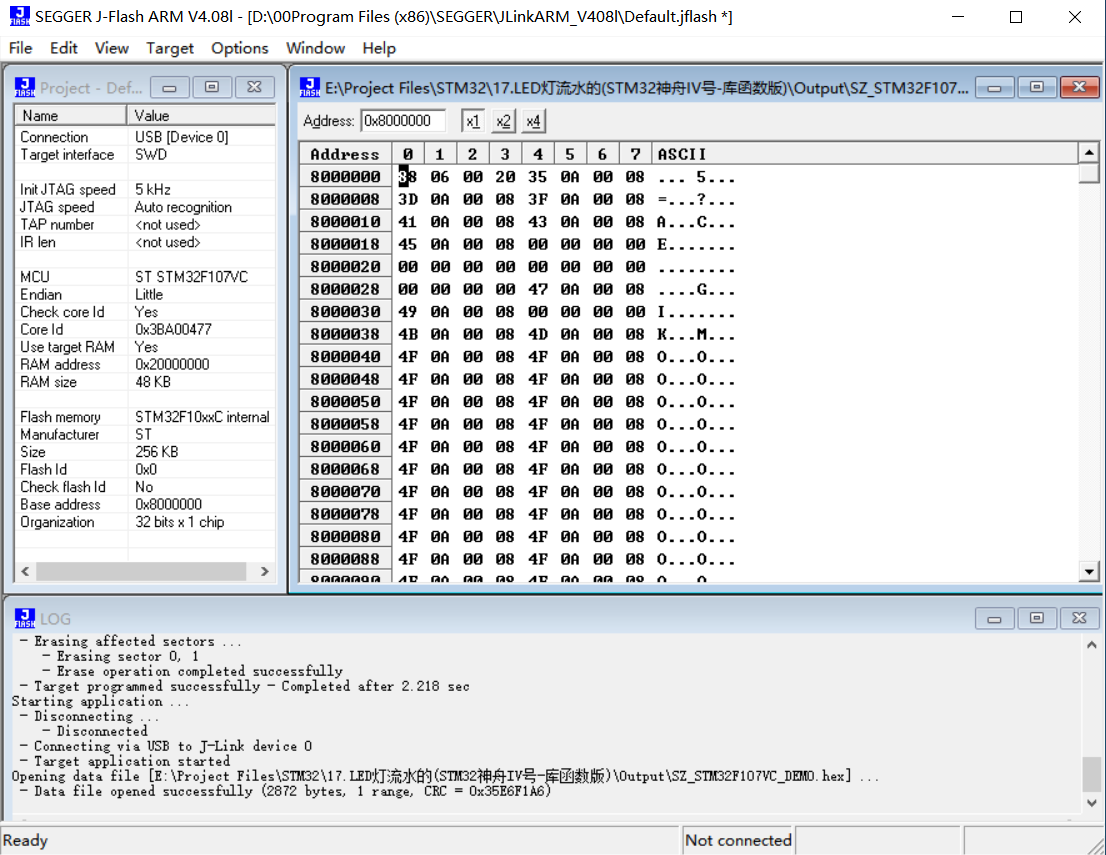Select the Base address 0x8000000 row
The image size is (1106, 855).
[145, 504]
